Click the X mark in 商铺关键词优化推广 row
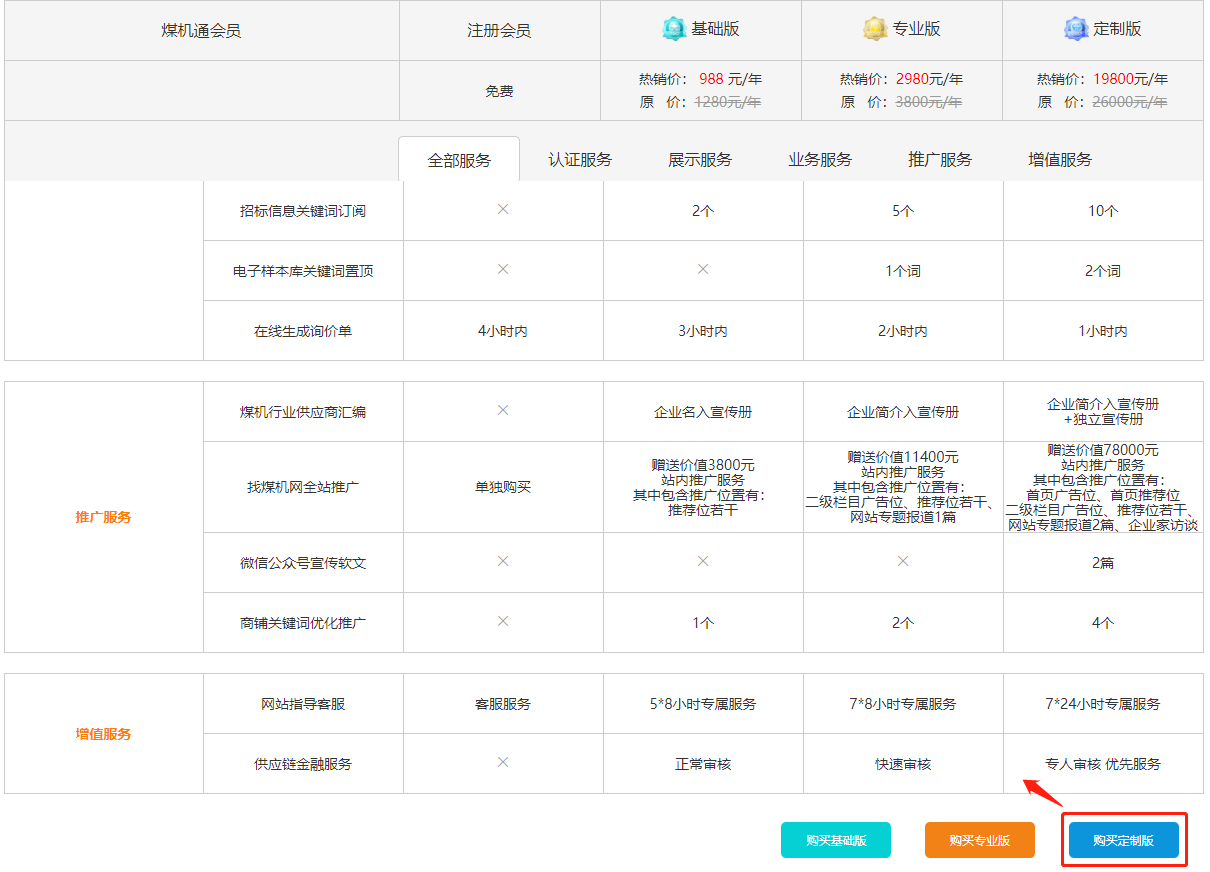 pos(503,622)
